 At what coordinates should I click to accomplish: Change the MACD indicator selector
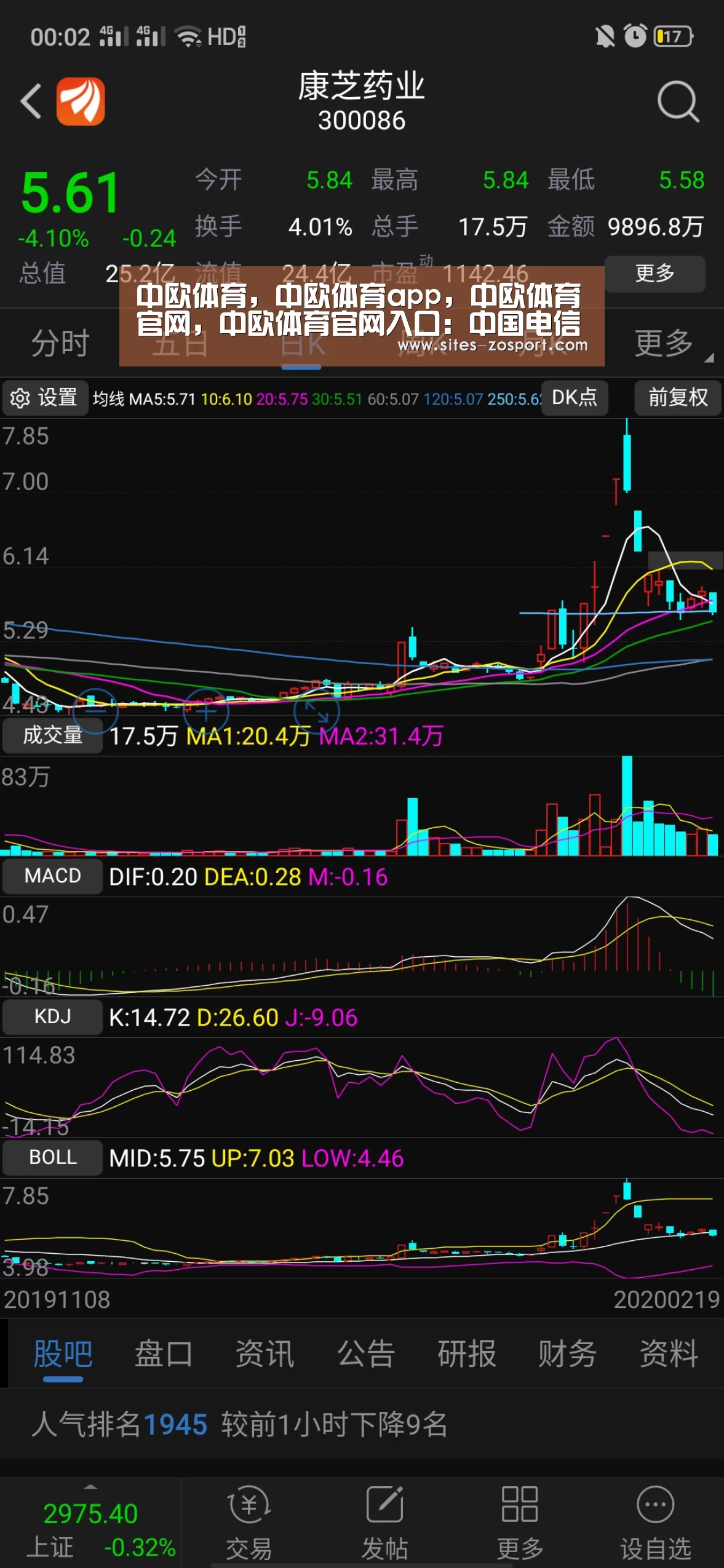point(52,876)
